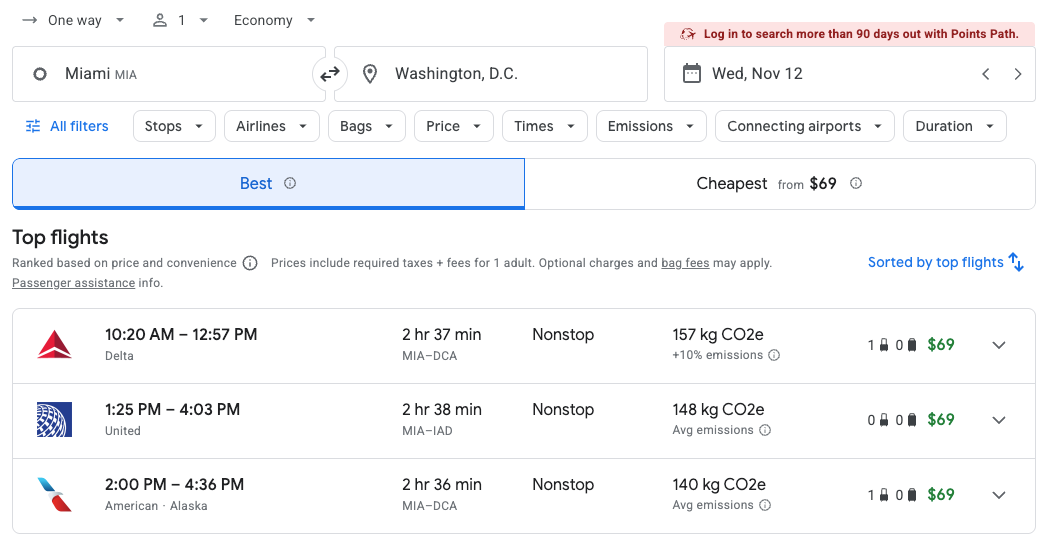Click the Washington, D.C. destination field
The width and height of the screenshot is (1047, 540).
click(x=491, y=74)
